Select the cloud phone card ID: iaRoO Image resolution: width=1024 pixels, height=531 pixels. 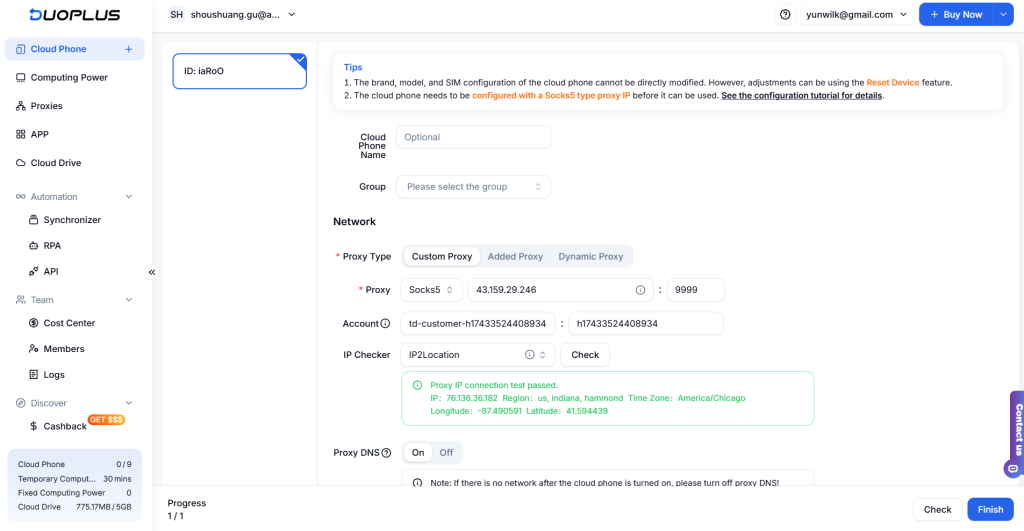click(239, 71)
